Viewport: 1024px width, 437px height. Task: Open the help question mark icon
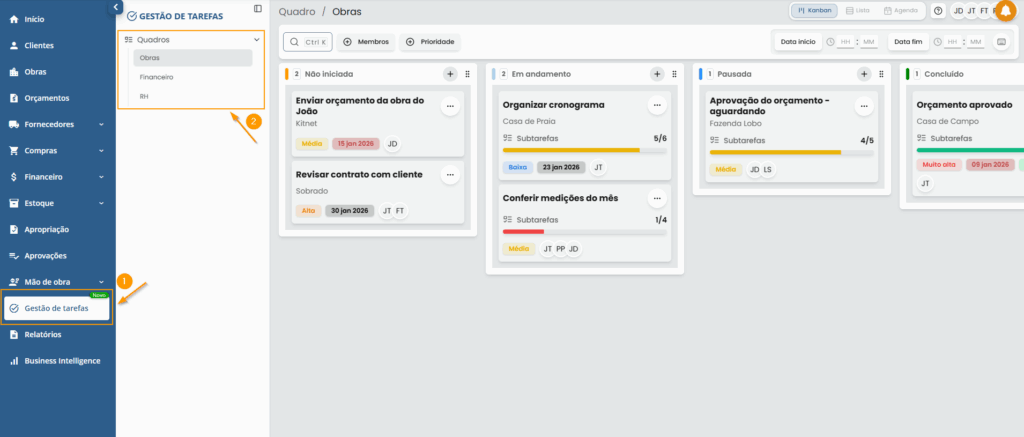938,11
